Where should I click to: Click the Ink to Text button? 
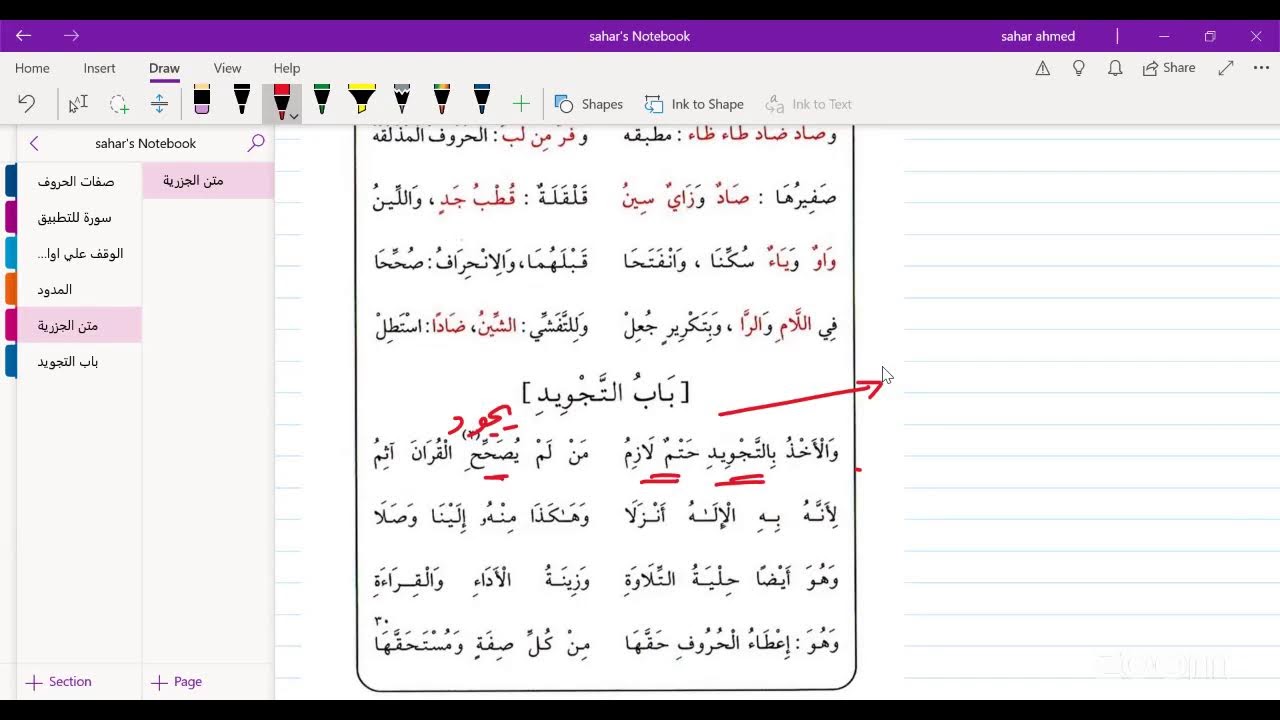[x=808, y=104]
